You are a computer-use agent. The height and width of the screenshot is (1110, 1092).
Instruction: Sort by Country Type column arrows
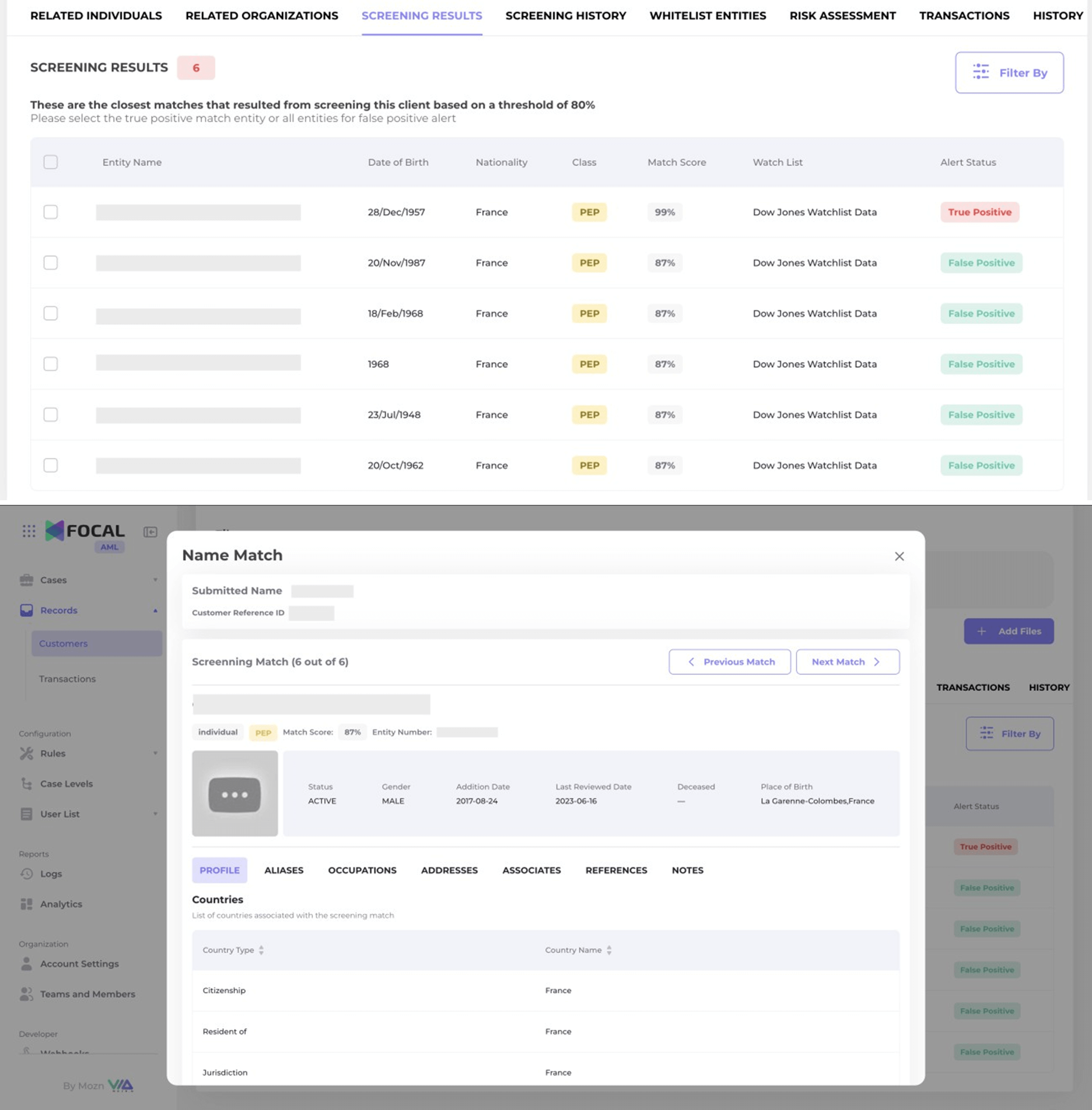261,950
